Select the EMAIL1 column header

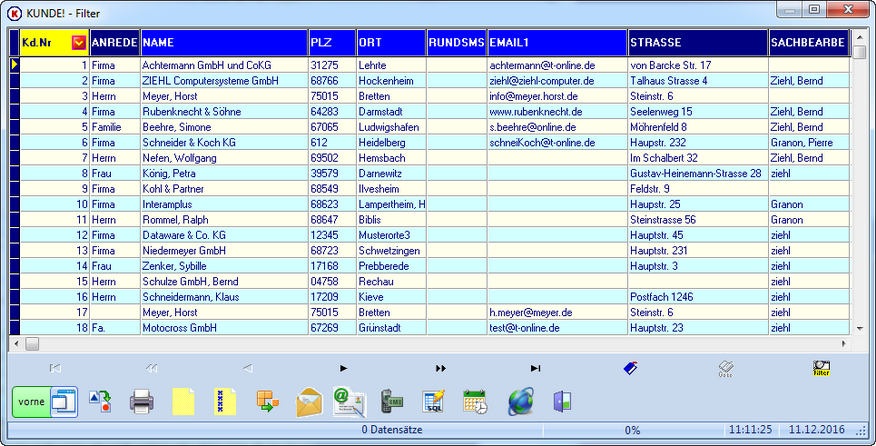[x=557, y=42]
